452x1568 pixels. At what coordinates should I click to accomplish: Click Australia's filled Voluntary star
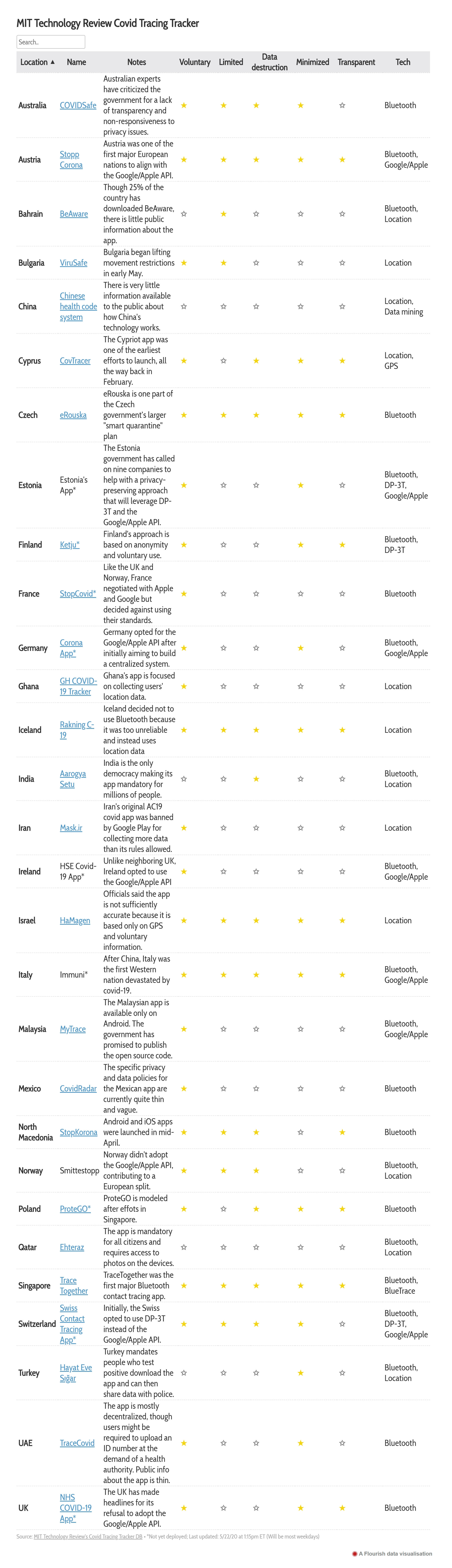tap(184, 105)
